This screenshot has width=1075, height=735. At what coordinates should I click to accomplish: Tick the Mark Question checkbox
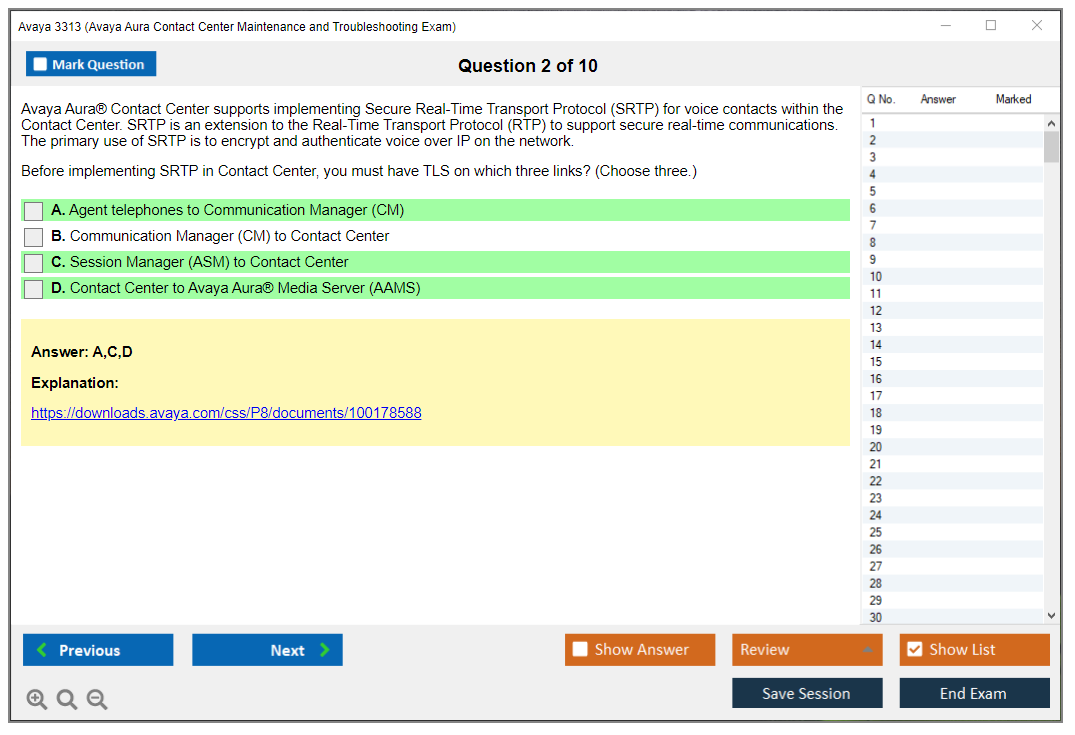(41, 64)
